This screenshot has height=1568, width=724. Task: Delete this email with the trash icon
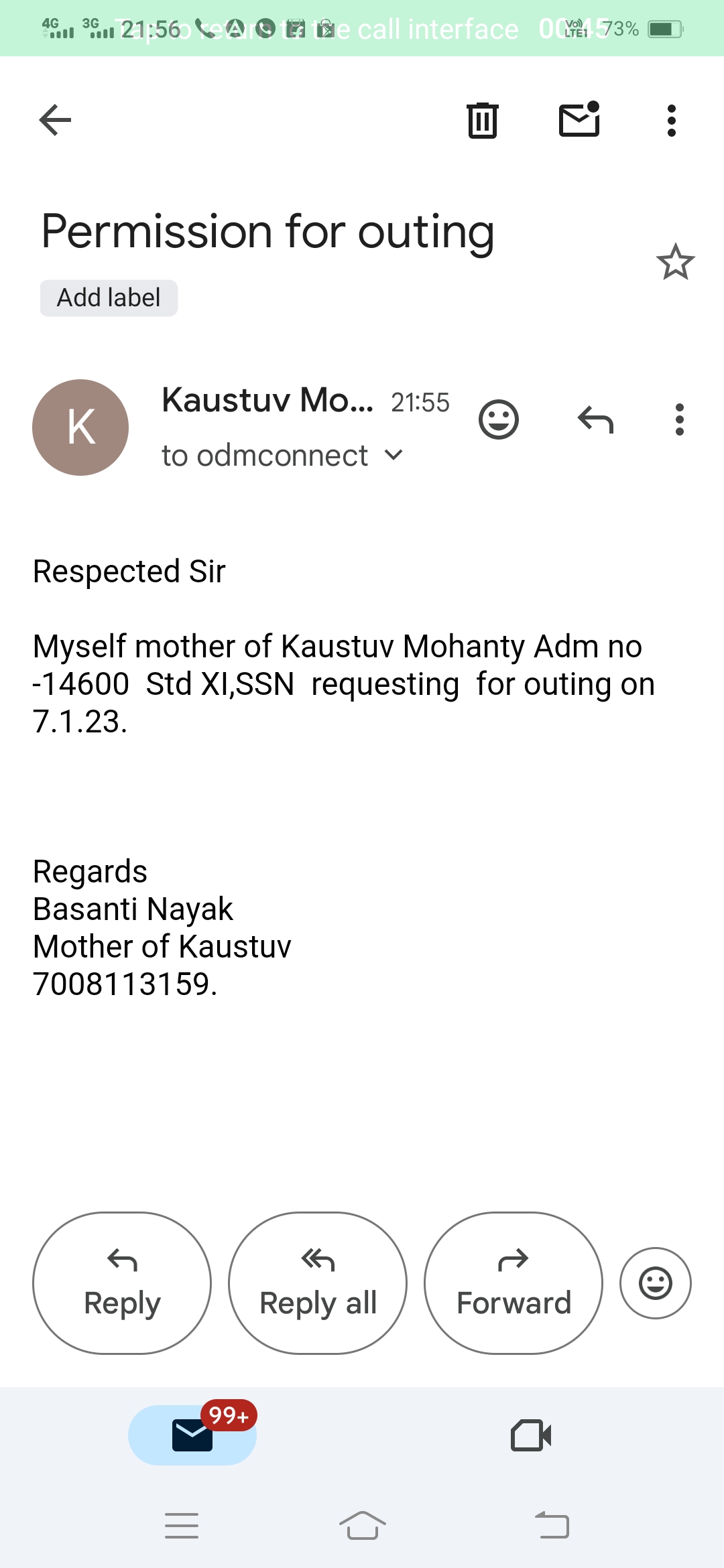pyautogui.click(x=482, y=121)
